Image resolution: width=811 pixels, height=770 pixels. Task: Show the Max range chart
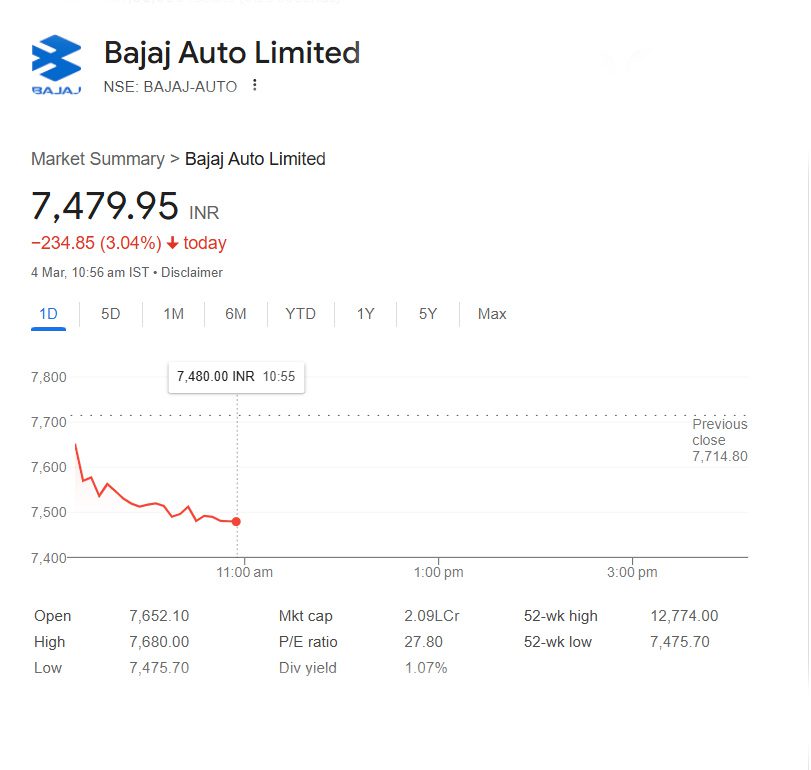click(492, 314)
